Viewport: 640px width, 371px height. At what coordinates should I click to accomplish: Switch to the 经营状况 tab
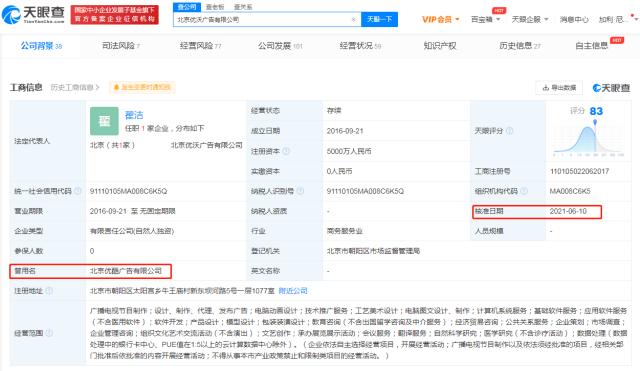click(360, 46)
